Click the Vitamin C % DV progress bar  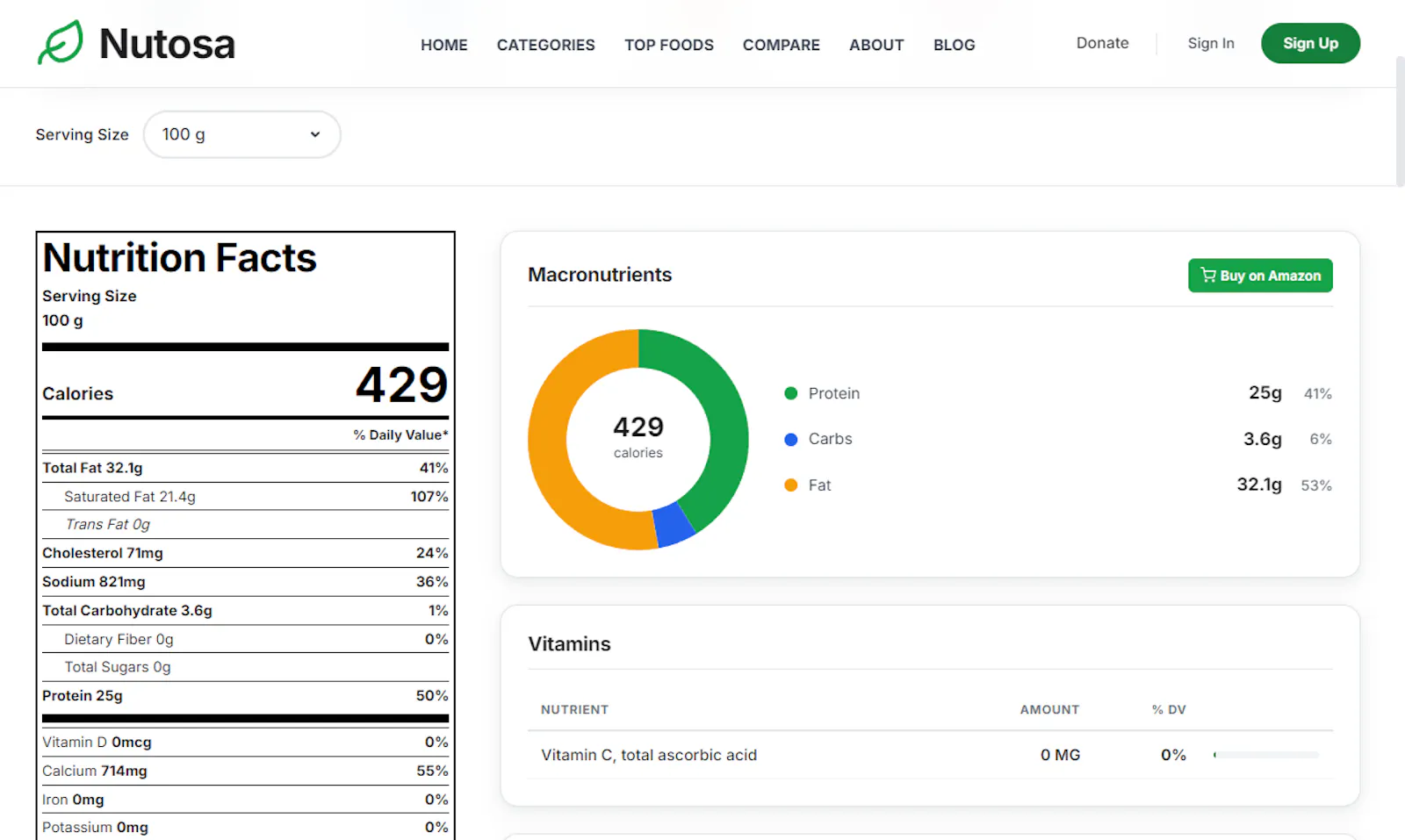(1265, 755)
